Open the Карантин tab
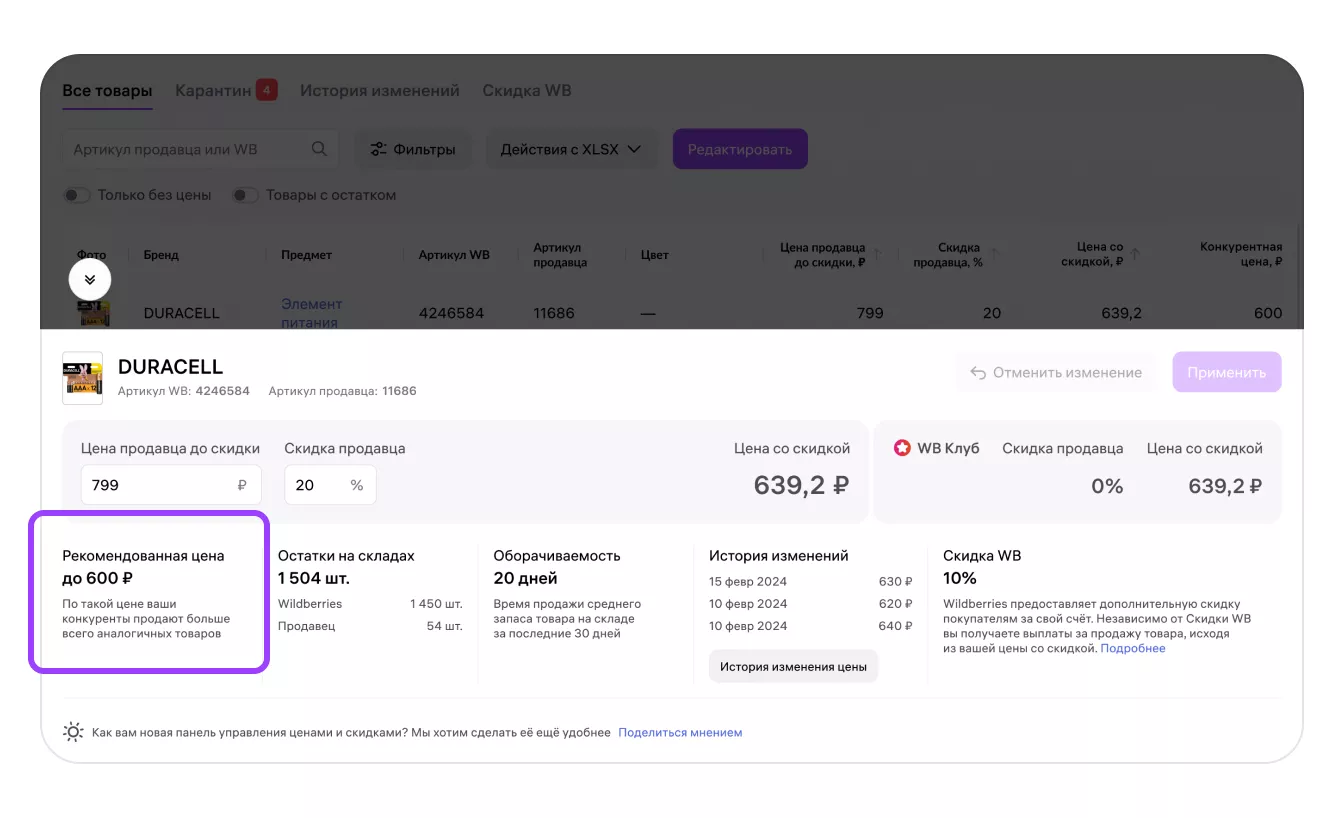1344x818 pixels. [213, 90]
